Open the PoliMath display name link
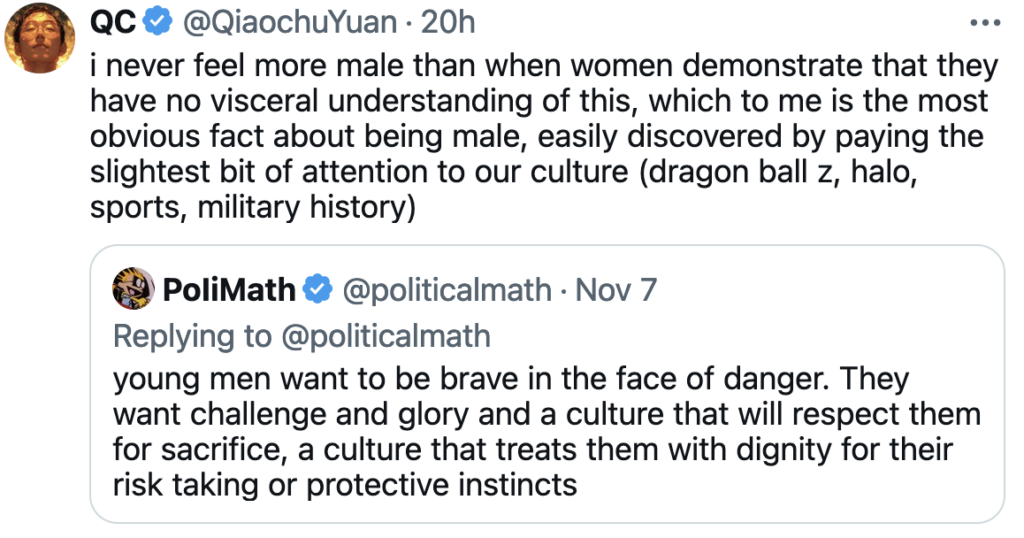Image resolution: width=1024 pixels, height=538 pixels. (230, 290)
